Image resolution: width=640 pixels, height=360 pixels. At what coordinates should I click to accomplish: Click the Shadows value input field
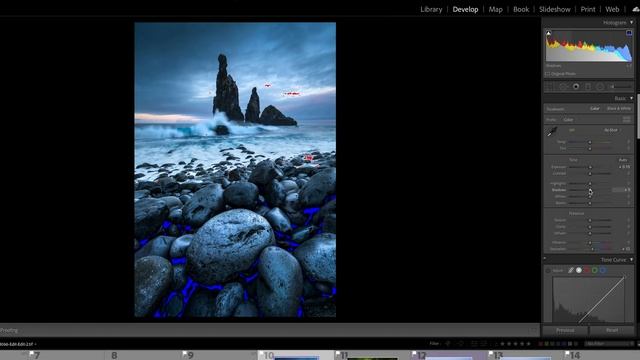(x=622, y=190)
